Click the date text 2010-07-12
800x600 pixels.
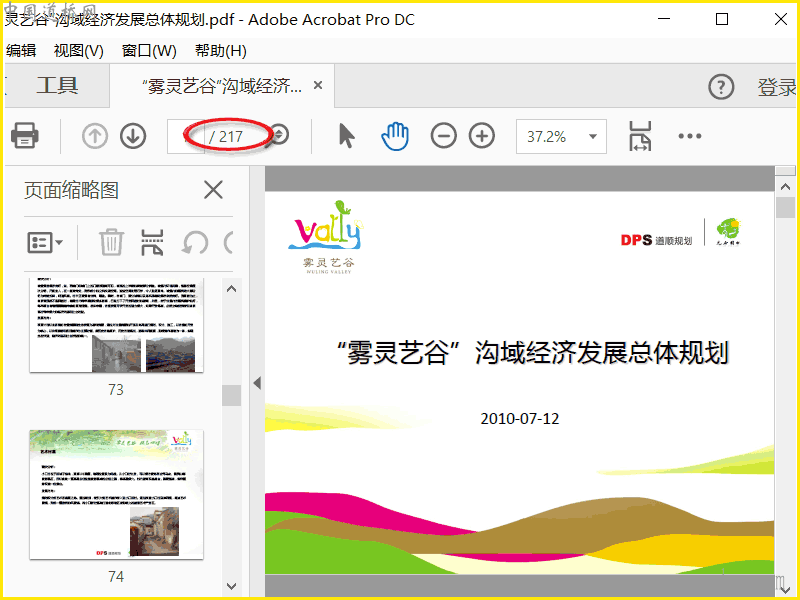519,418
